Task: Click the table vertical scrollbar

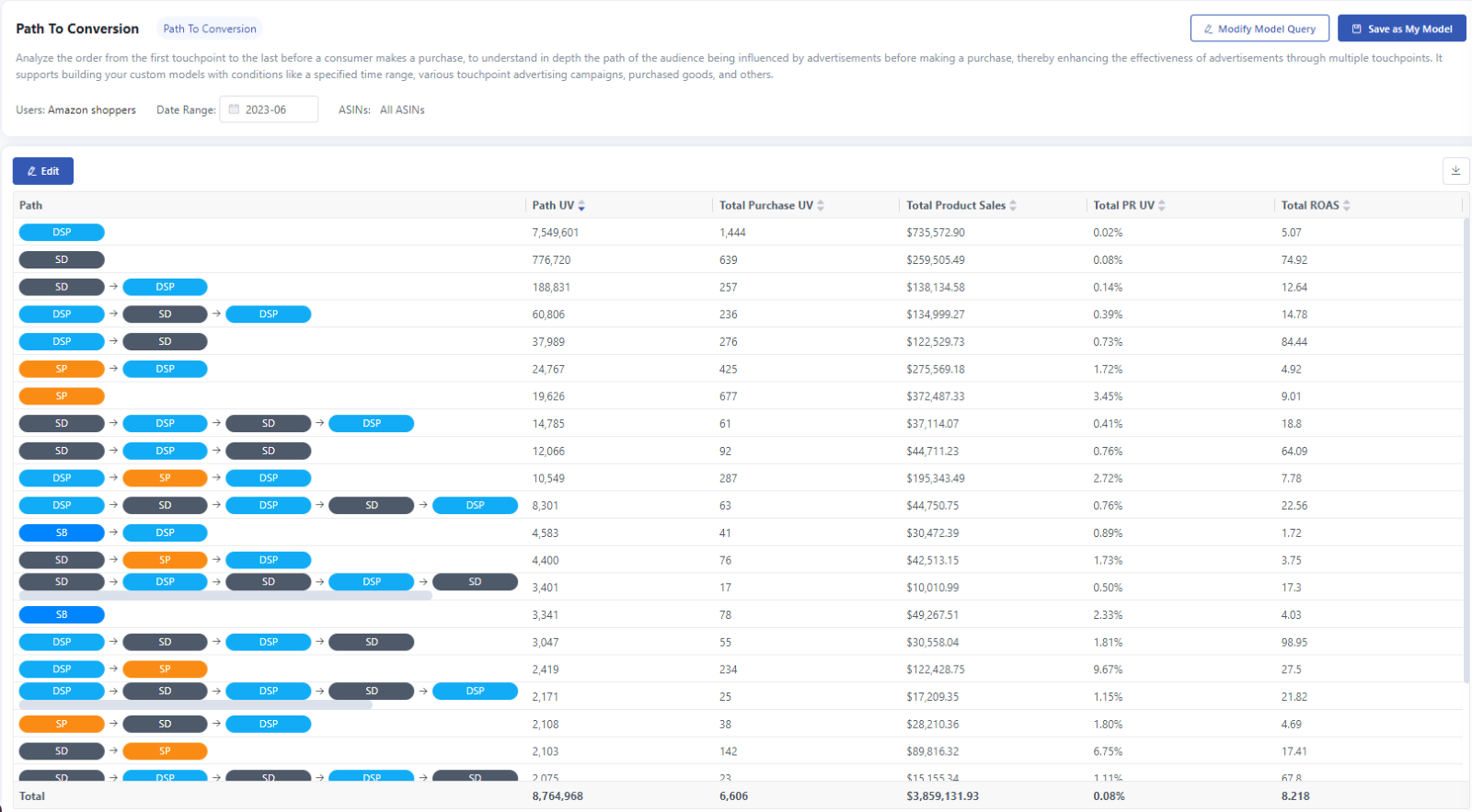Action: pos(1466,451)
